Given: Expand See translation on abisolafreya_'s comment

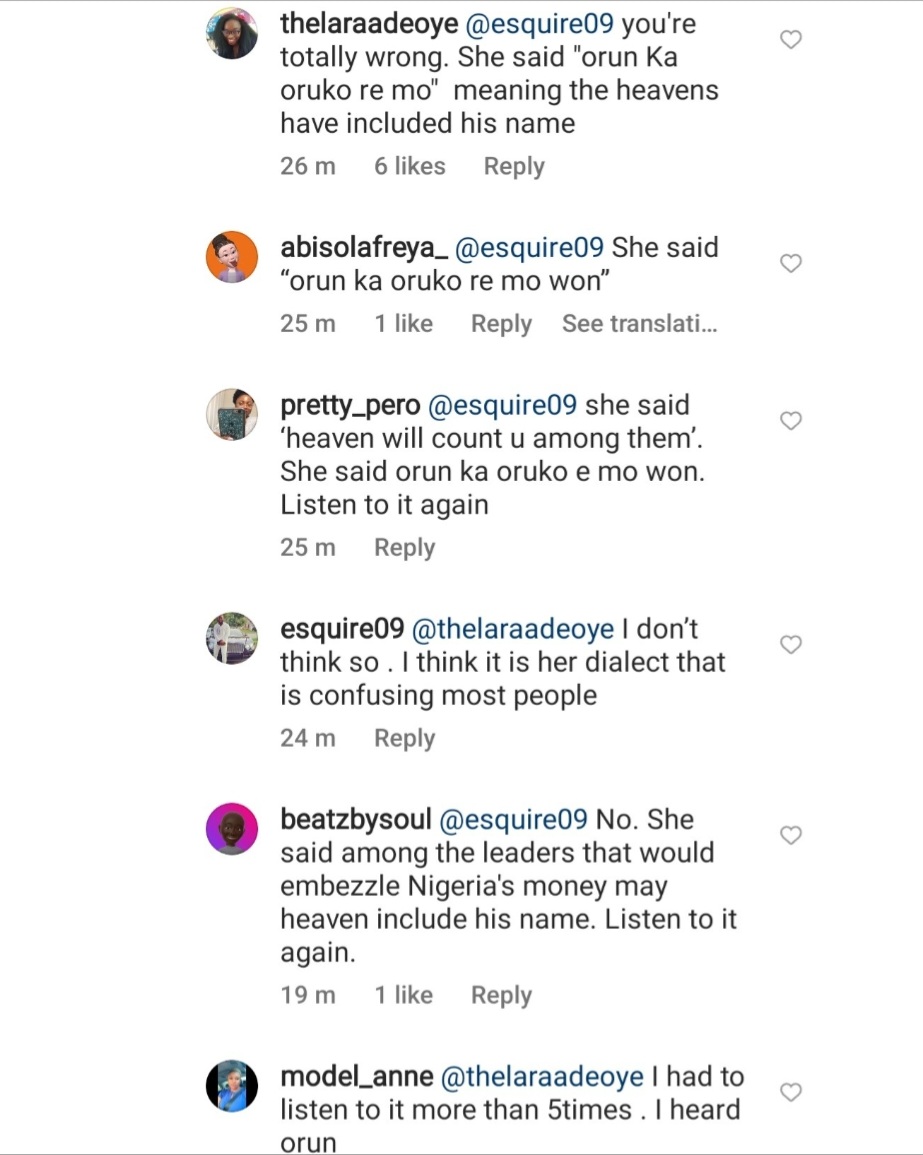Looking at the screenshot, I should click(639, 324).
